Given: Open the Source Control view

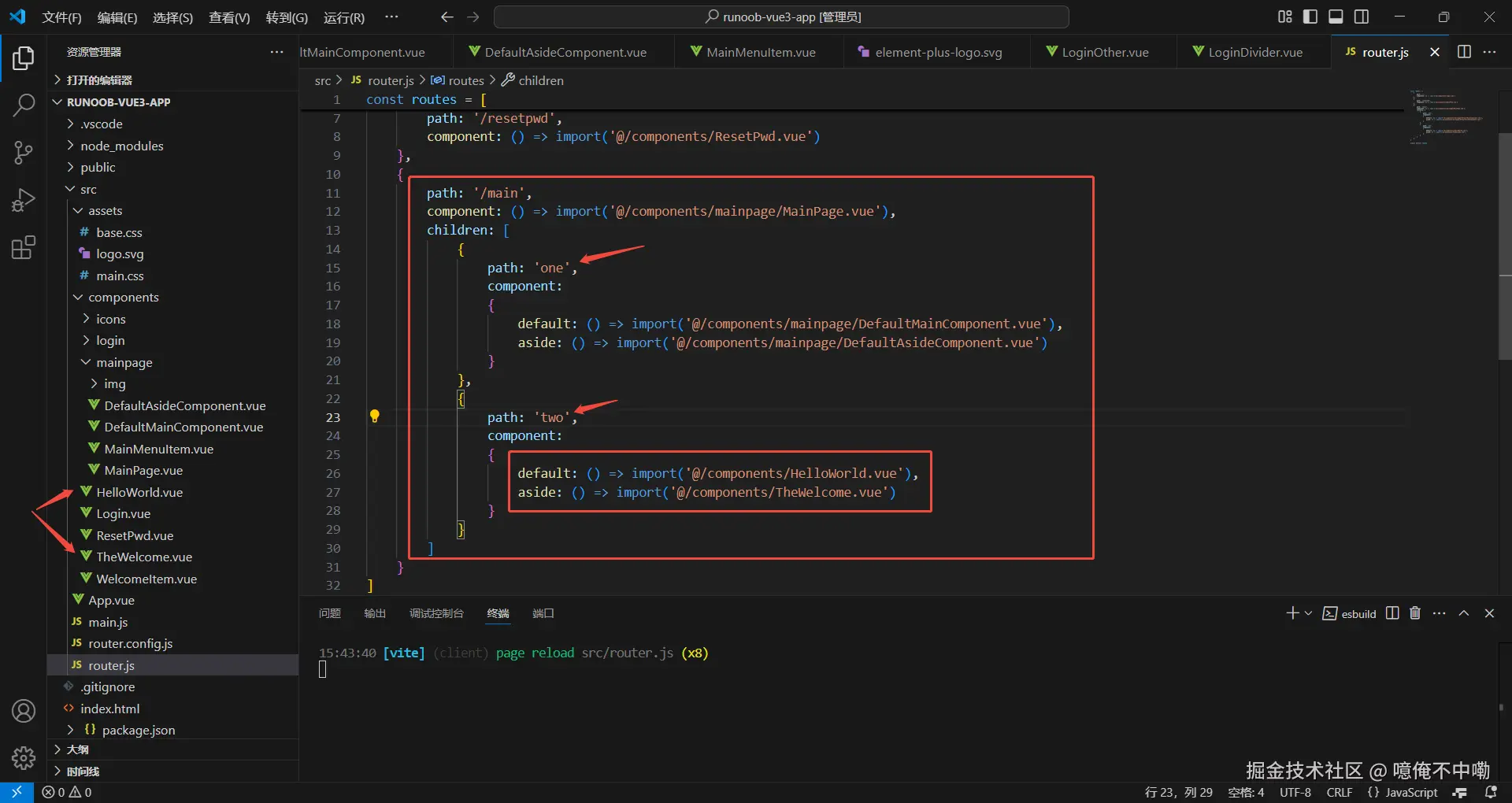Looking at the screenshot, I should (x=24, y=153).
